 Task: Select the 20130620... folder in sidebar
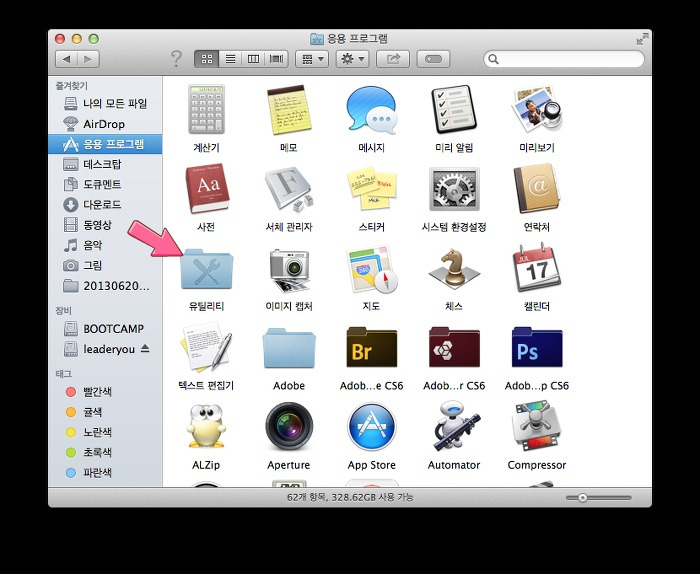105,286
